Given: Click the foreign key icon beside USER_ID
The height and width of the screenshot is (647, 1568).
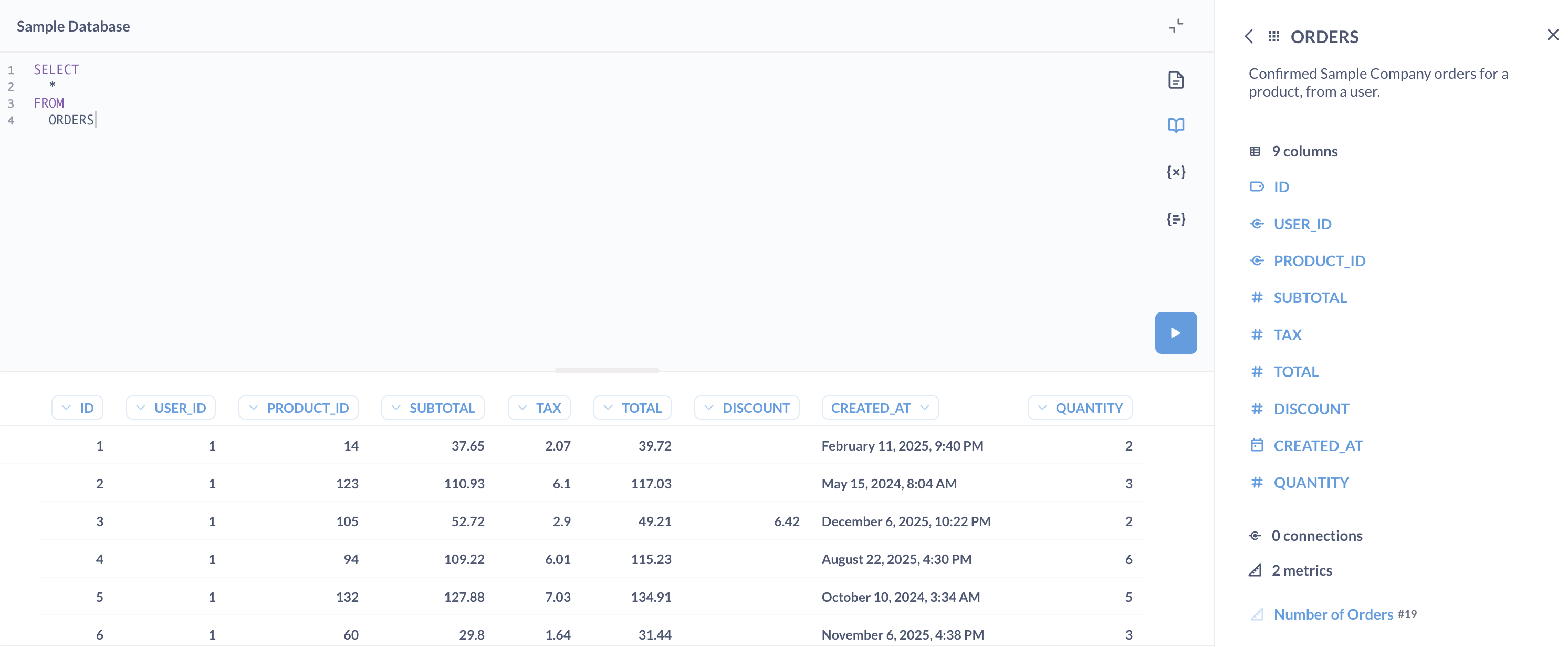Looking at the screenshot, I should 1257,223.
